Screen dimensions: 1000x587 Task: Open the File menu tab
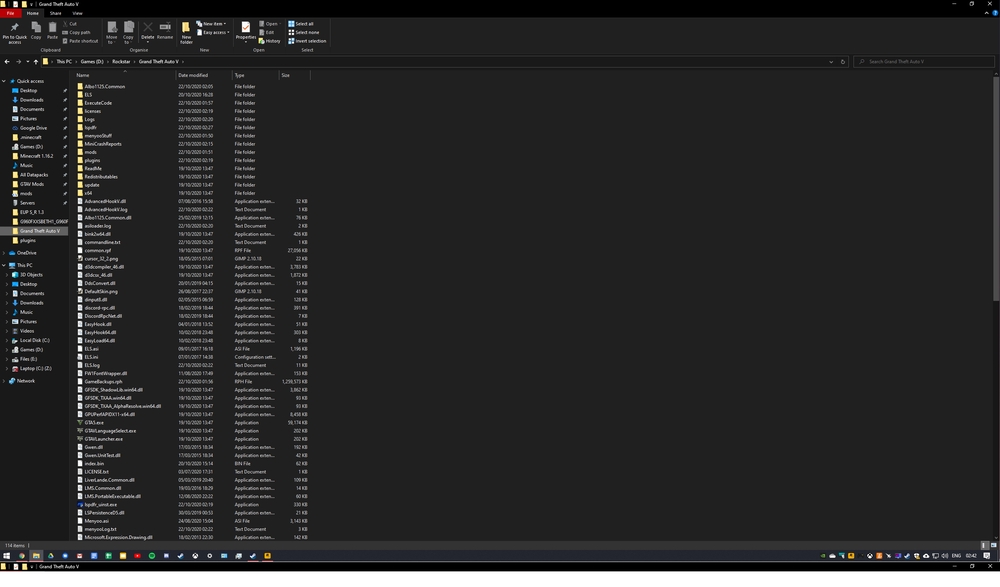click(x=10, y=13)
